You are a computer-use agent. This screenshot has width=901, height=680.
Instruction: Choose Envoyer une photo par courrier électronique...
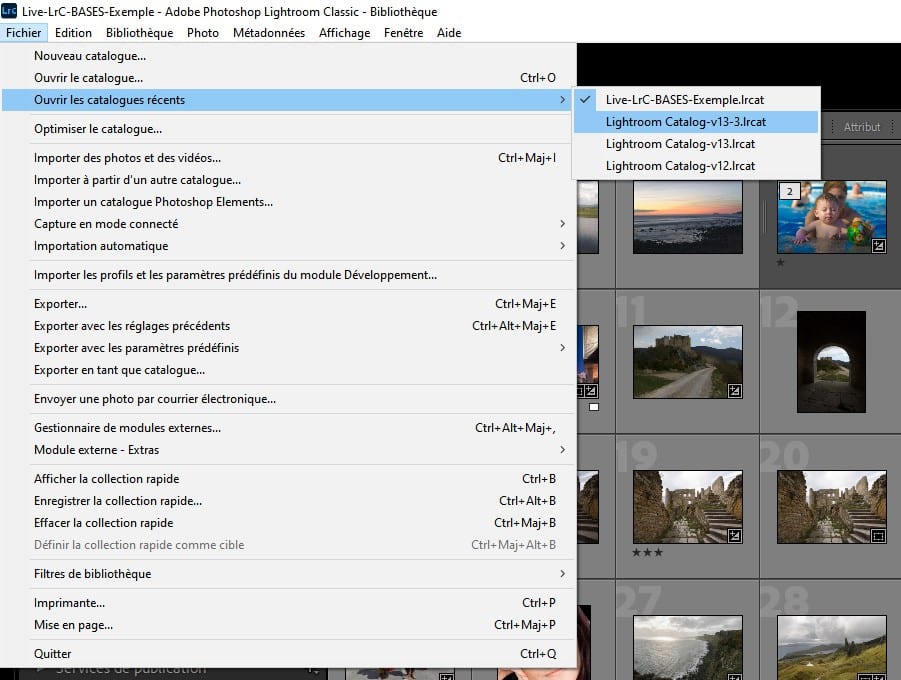coord(289,399)
